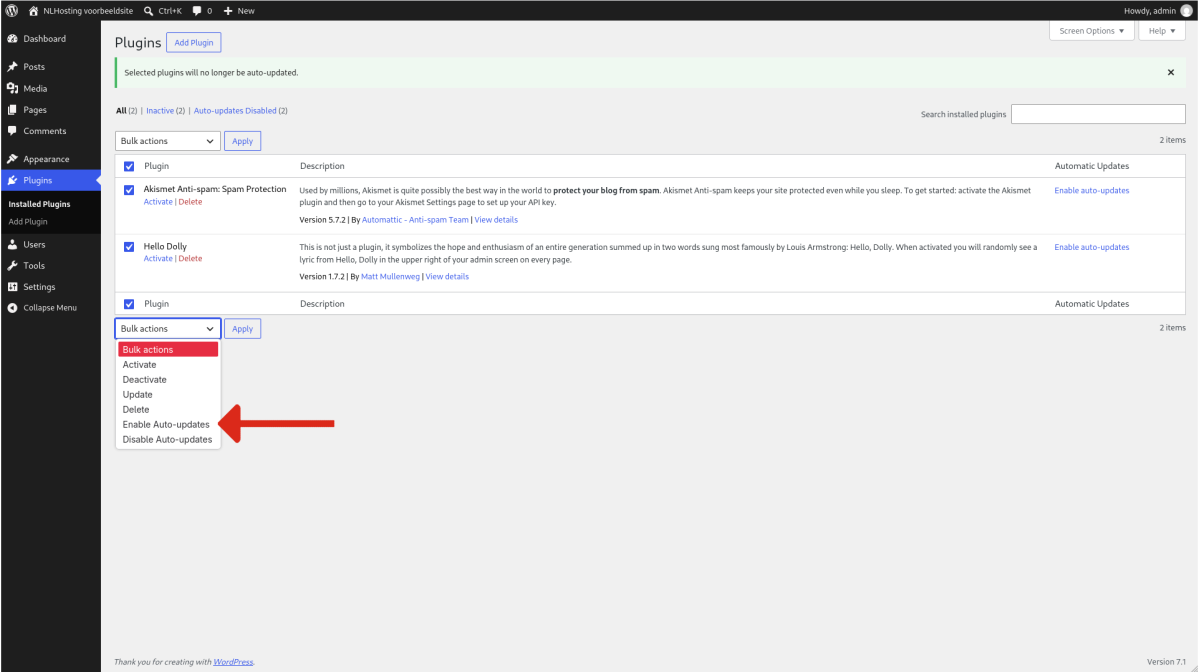View details for Hello Dolly plugin

[x=447, y=277]
